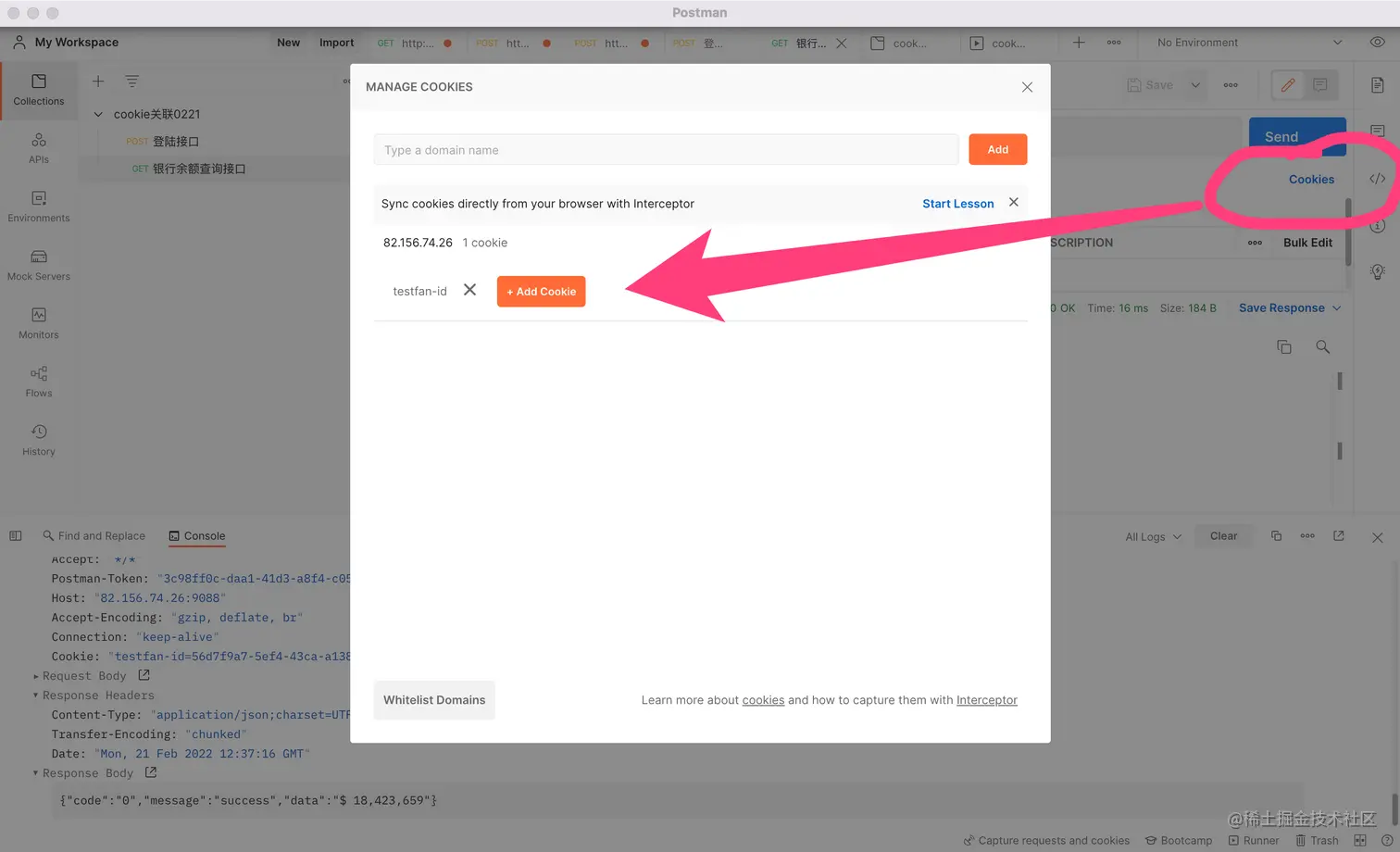
Task: Toggle the sidebar layout icon in footer
Action: pyautogui.click(x=16, y=535)
